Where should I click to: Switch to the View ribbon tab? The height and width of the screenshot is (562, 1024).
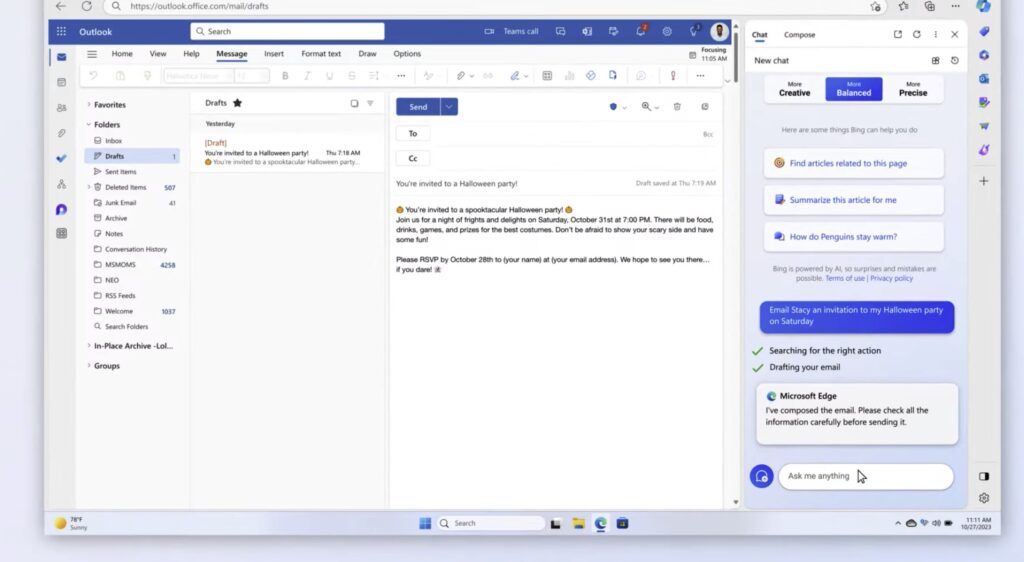pos(158,54)
